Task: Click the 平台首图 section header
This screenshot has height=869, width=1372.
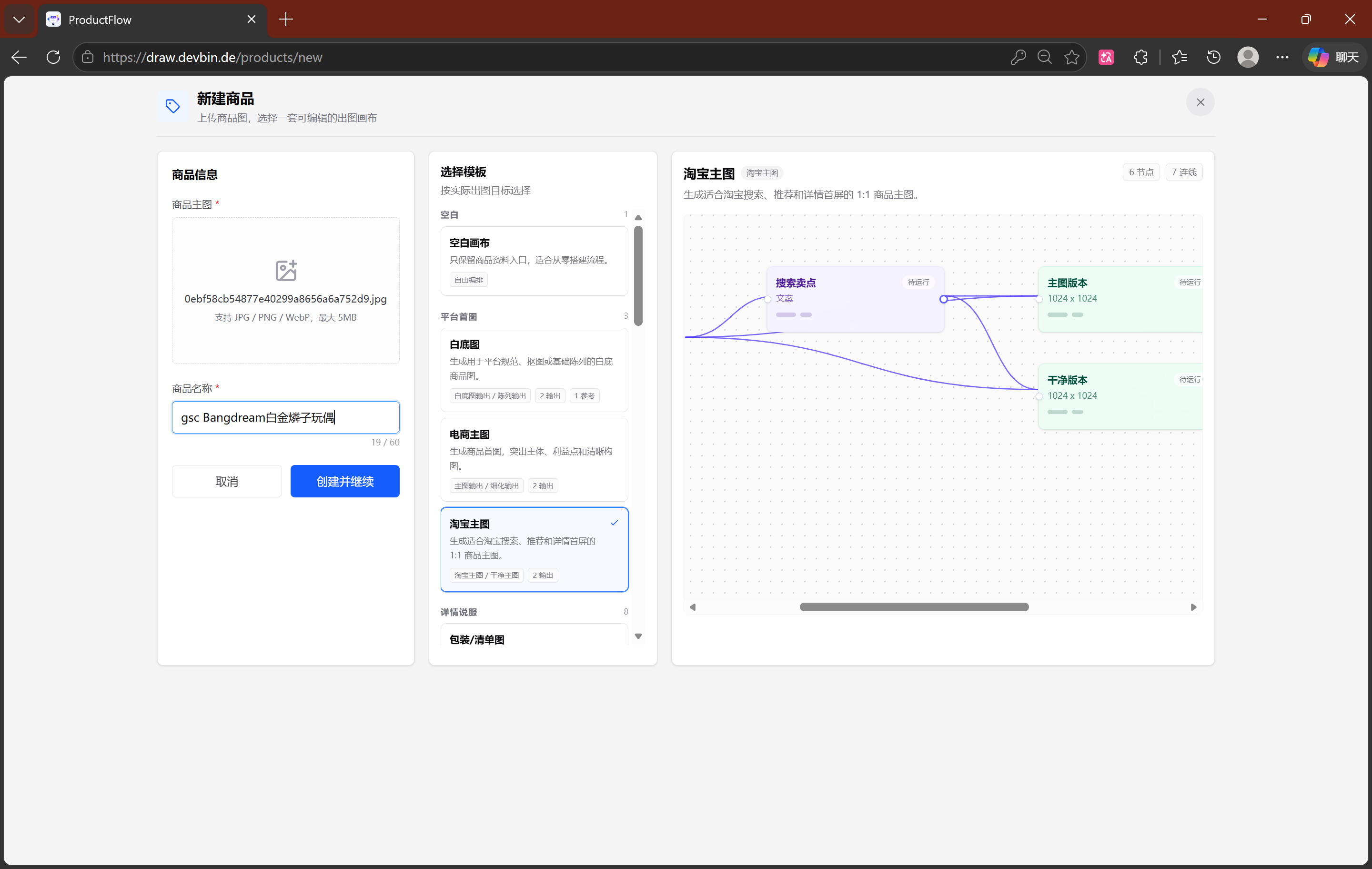Action: (x=459, y=316)
